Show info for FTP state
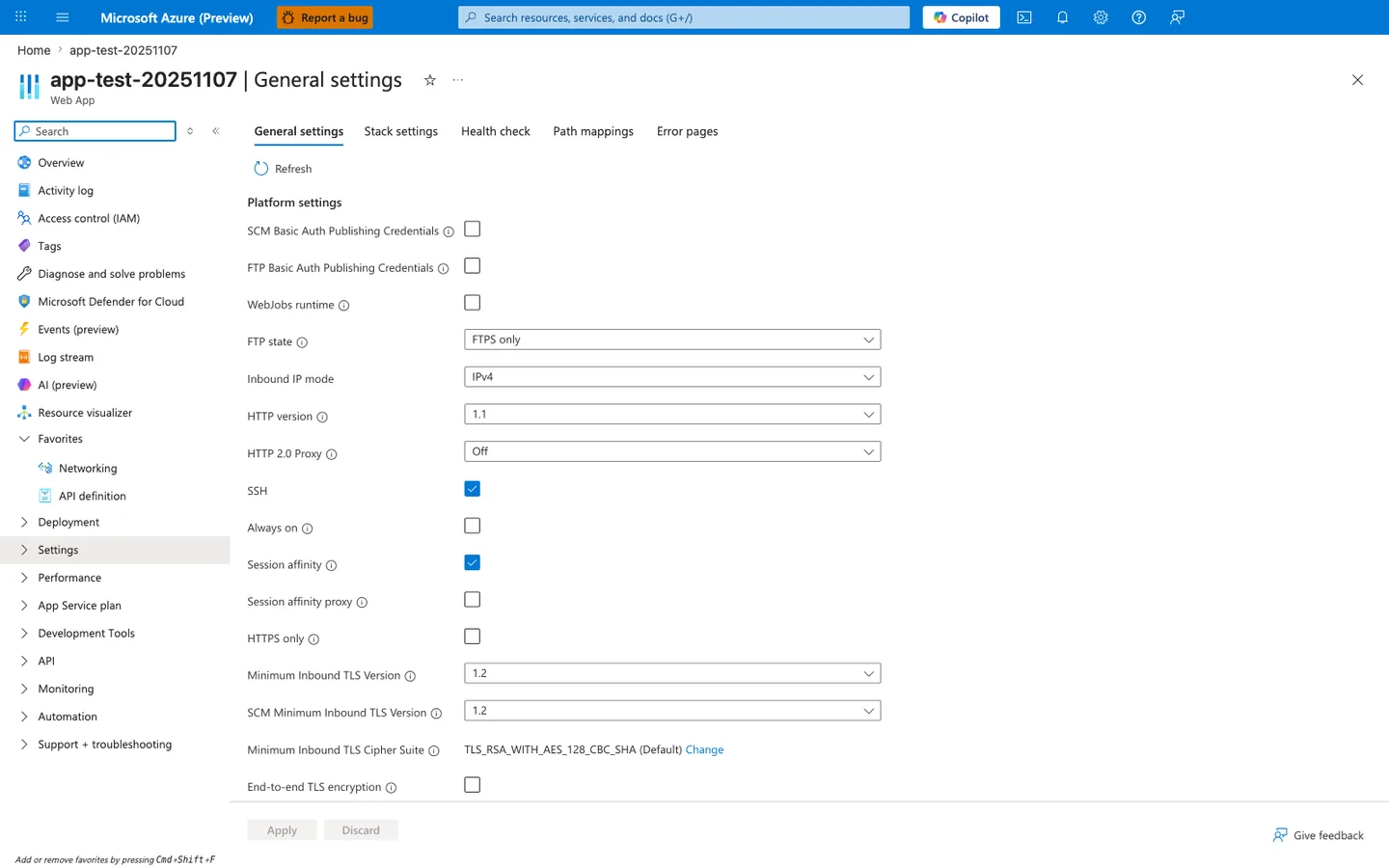Viewport: 1389px width, 868px height. point(302,342)
